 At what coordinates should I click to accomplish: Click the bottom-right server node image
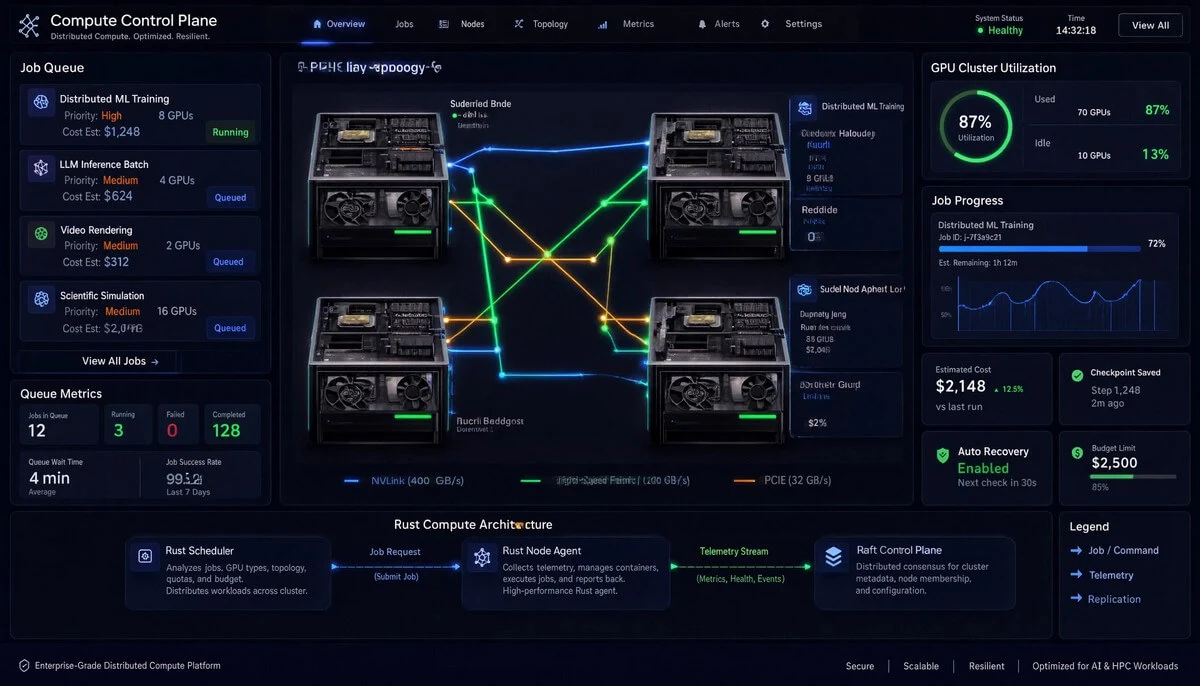(x=716, y=371)
